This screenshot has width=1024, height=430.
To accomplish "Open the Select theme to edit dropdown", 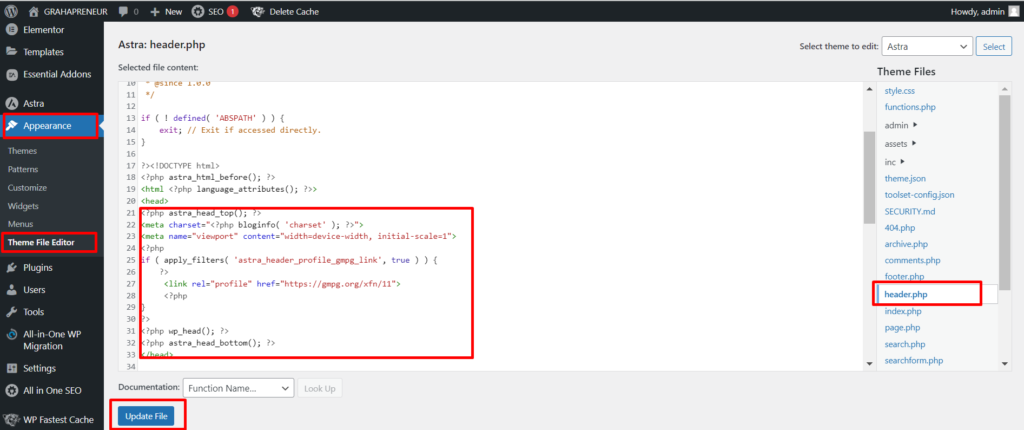I will pyautogui.click(x=927, y=46).
